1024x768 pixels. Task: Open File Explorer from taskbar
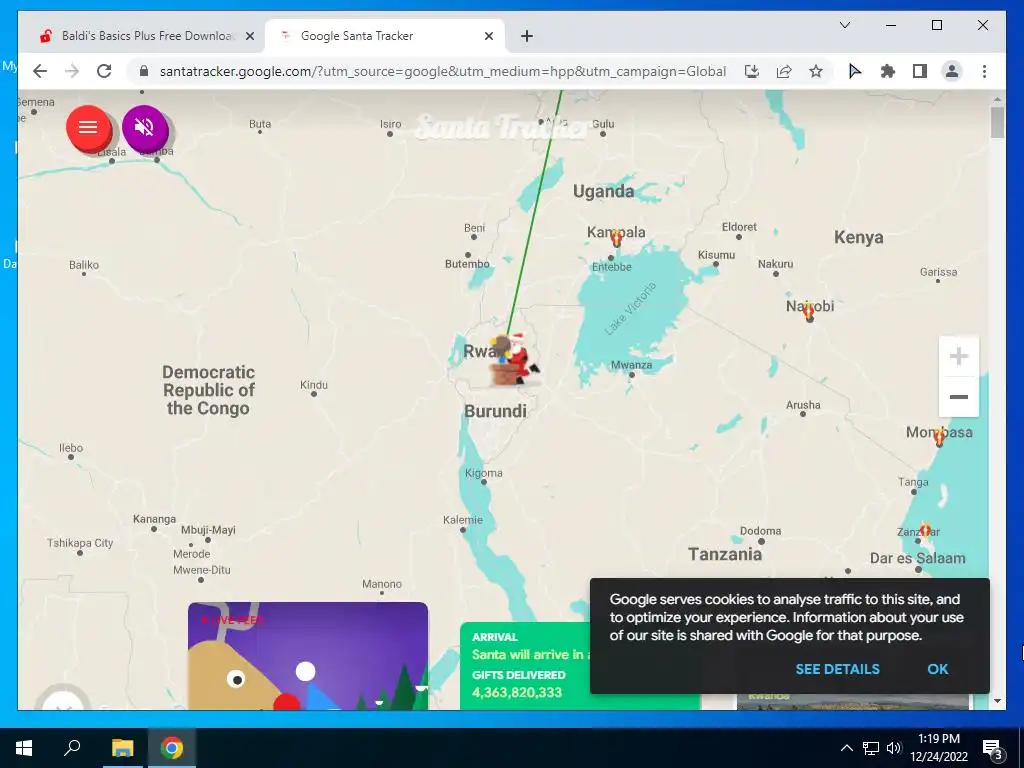(122, 748)
